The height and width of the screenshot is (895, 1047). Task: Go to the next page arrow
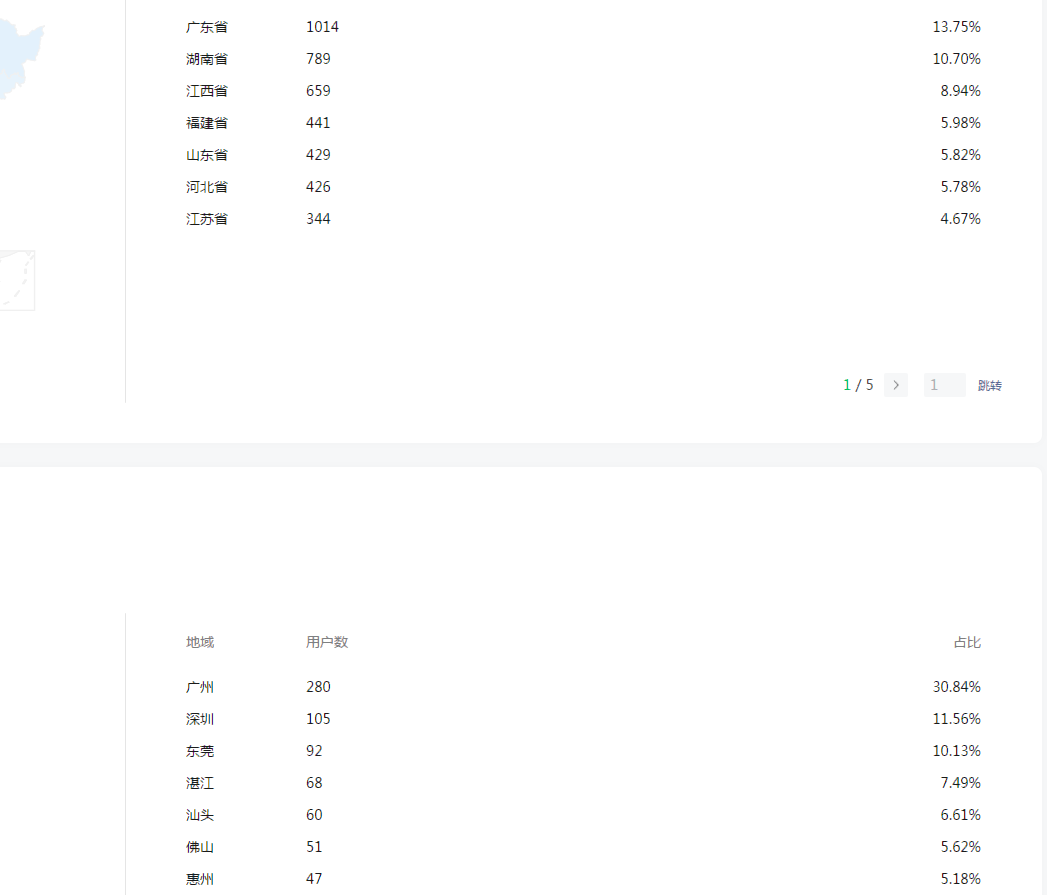895,385
